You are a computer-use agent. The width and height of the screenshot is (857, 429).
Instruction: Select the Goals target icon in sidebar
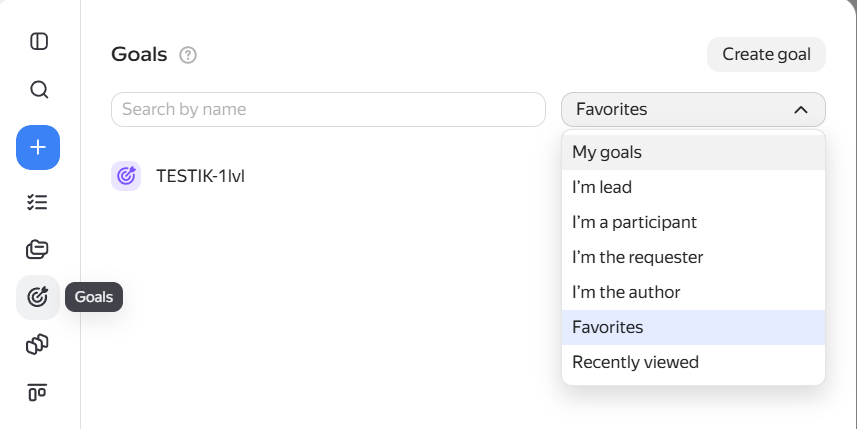tap(38, 297)
